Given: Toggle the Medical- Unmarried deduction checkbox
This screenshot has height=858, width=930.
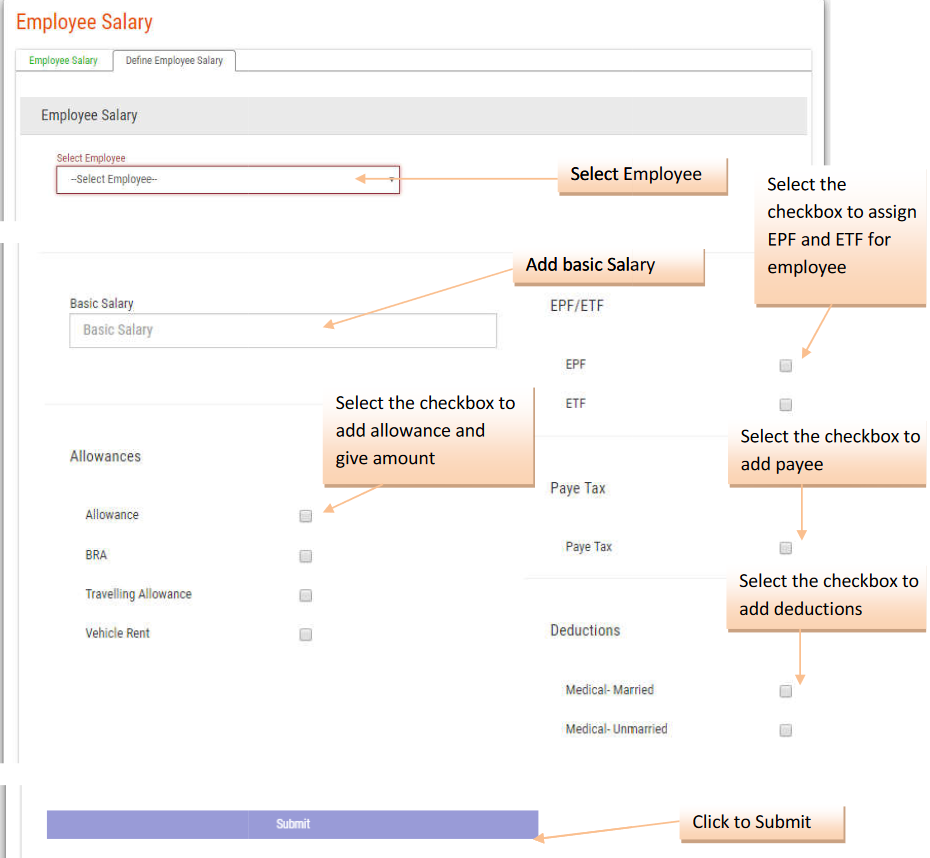Looking at the screenshot, I should coord(785,730).
